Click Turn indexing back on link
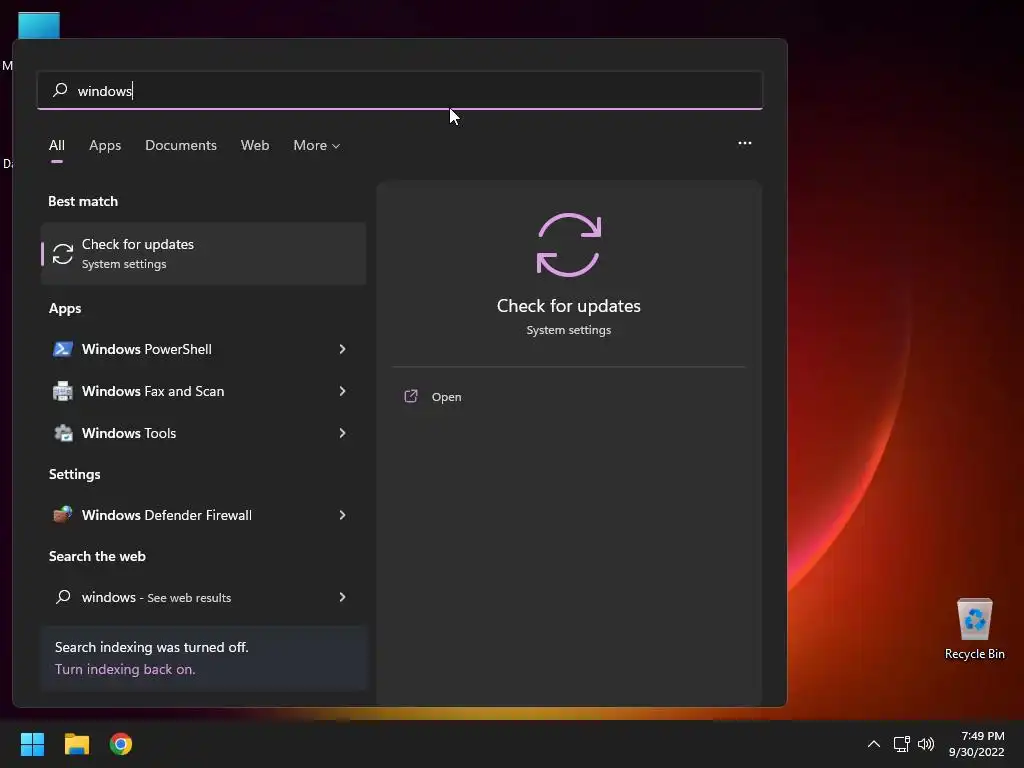The image size is (1024, 768). (125, 669)
